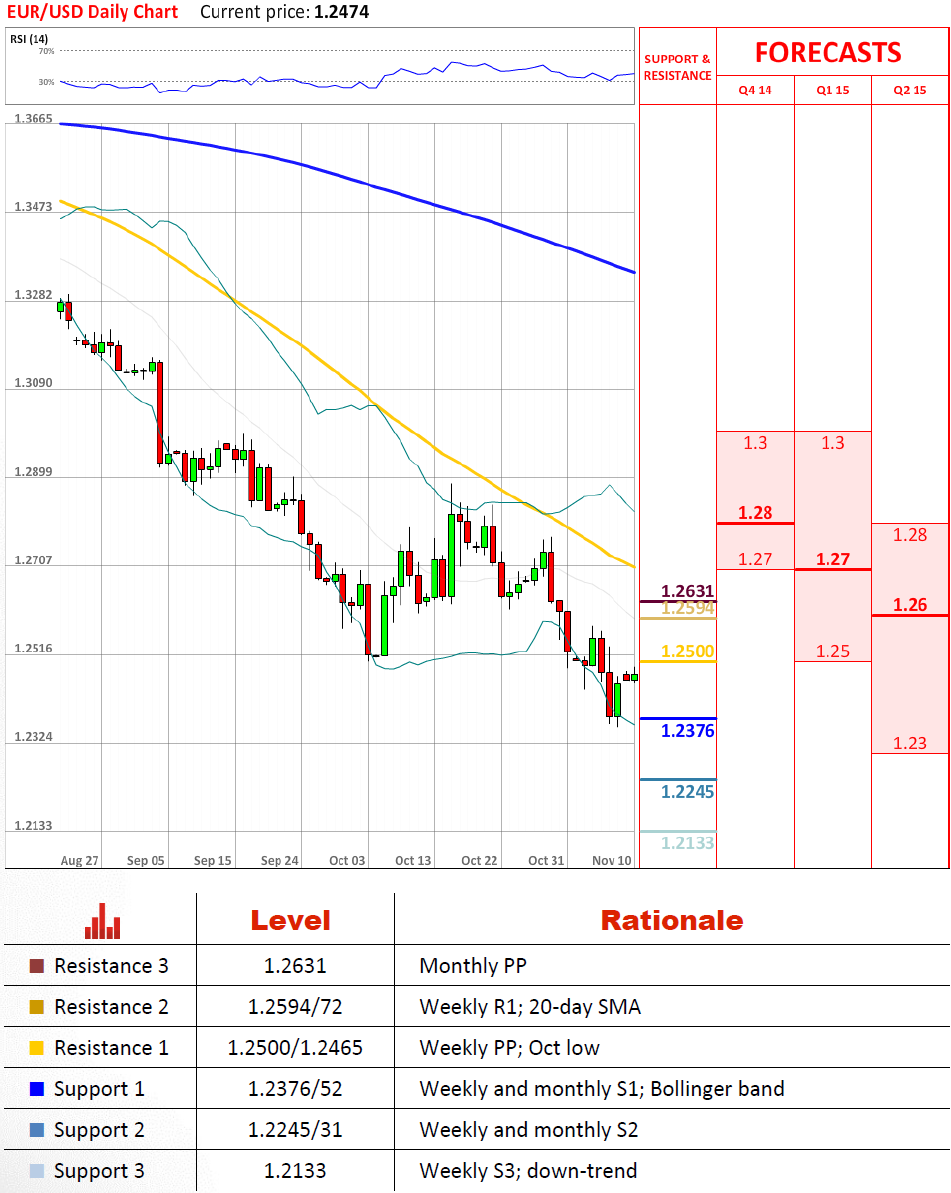Click 'Weekly S3; down-trend' rationale
Image resolution: width=951 pixels, height=1193 pixels.
[x=528, y=1171]
